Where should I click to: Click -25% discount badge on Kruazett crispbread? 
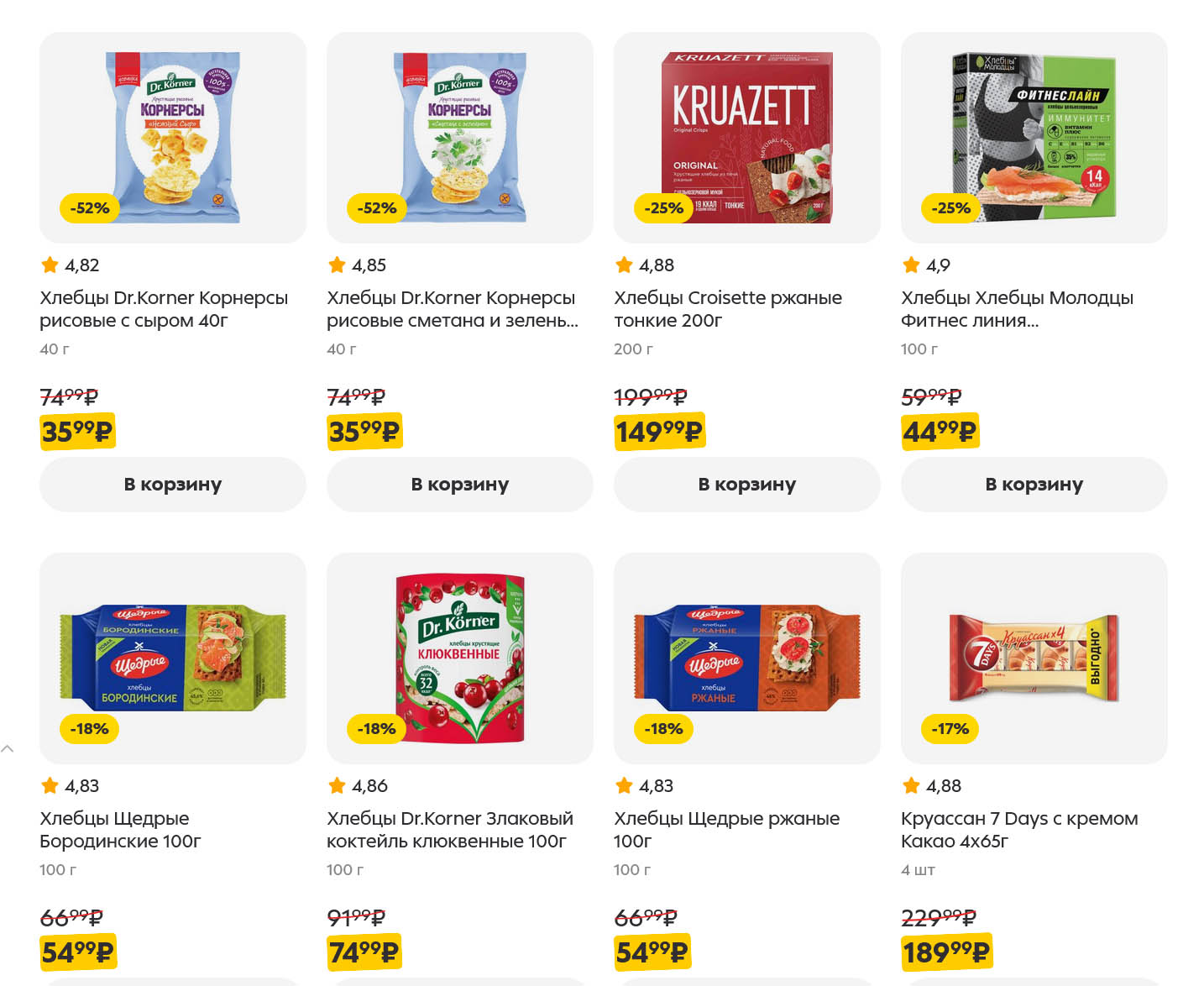coord(663,208)
